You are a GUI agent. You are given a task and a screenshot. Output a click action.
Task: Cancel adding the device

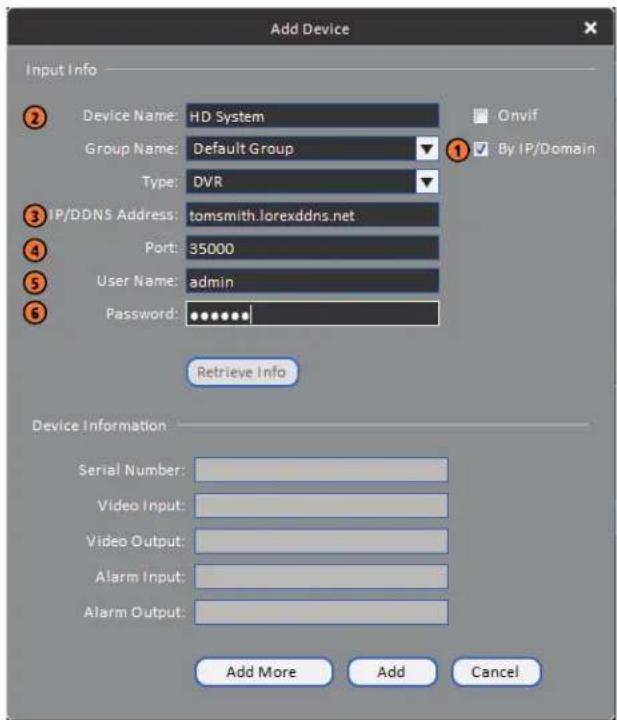(496, 672)
